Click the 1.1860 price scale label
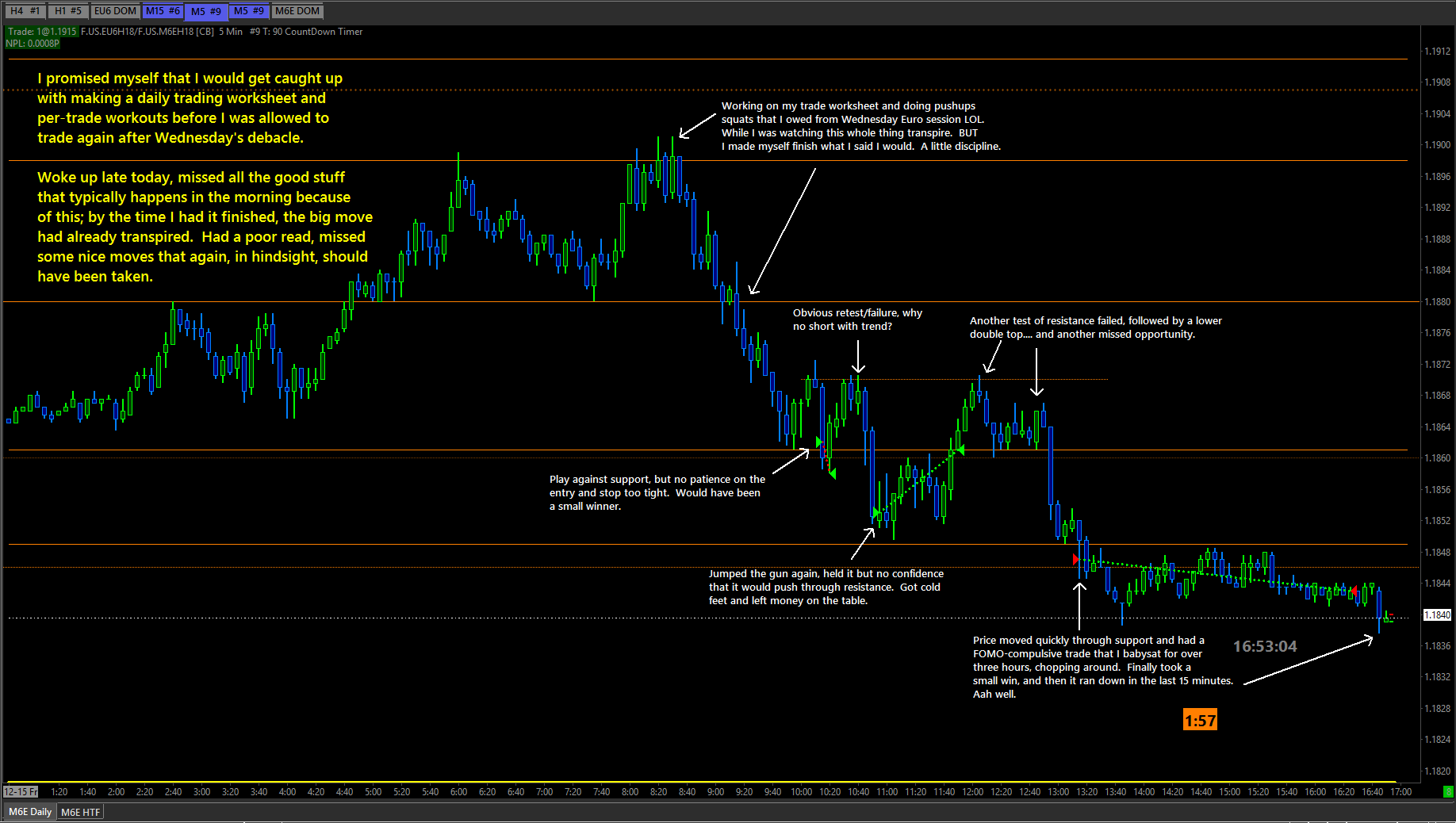This screenshot has height=823, width=1456. 1437,458
